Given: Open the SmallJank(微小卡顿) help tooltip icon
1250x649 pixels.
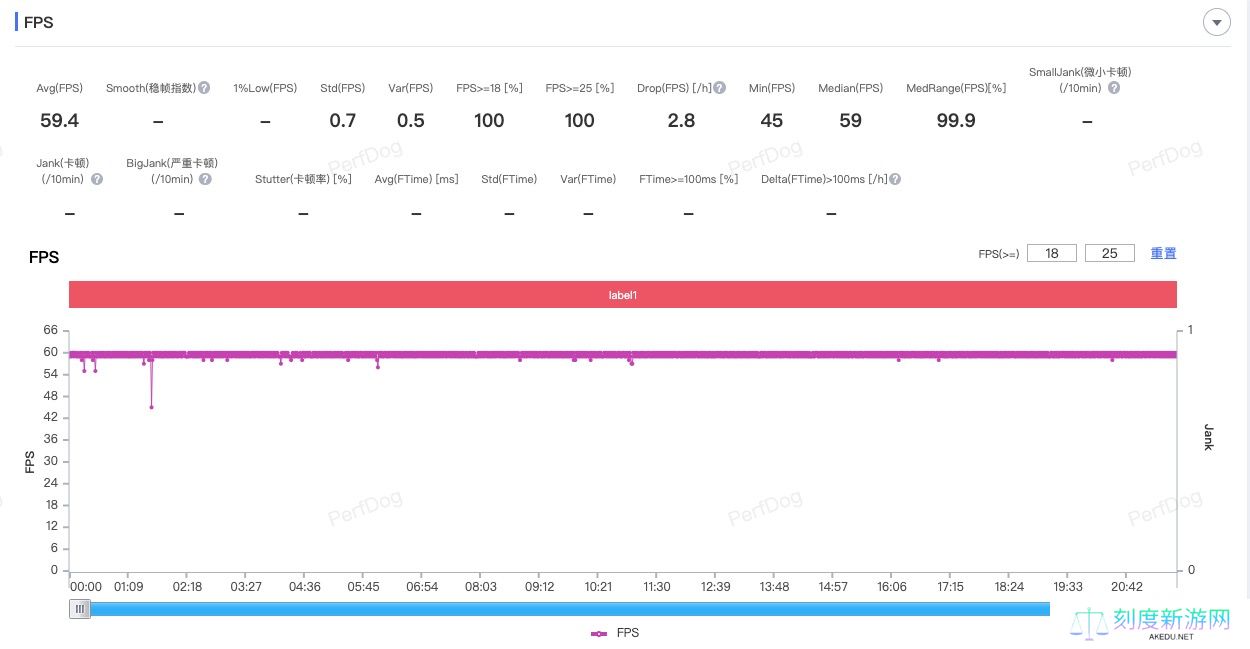Looking at the screenshot, I should (1114, 88).
